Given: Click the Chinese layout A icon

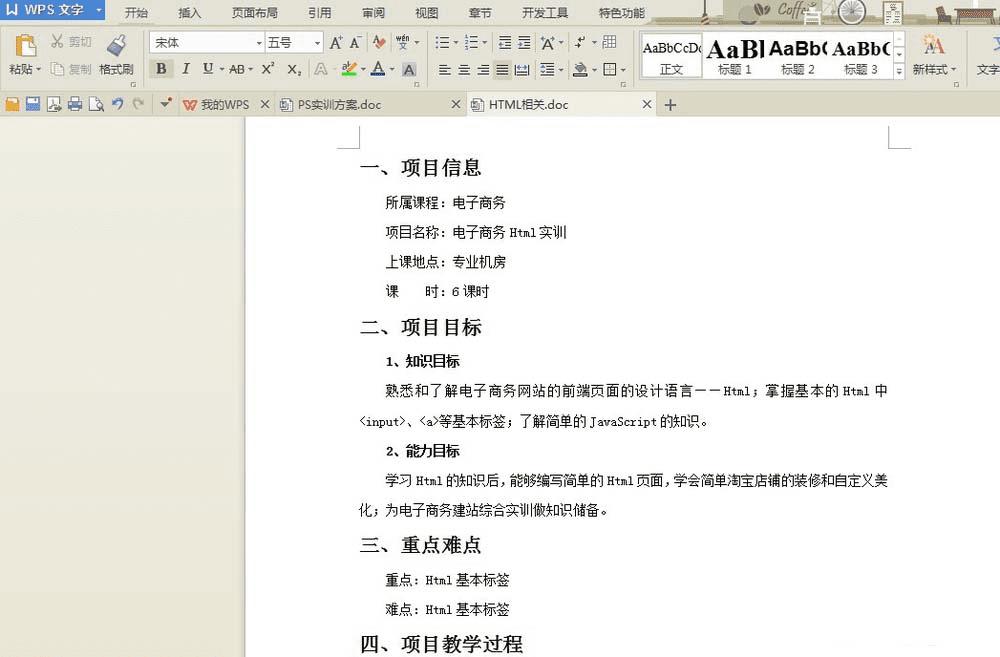Looking at the screenshot, I should pyautogui.click(x=547, y=43).
